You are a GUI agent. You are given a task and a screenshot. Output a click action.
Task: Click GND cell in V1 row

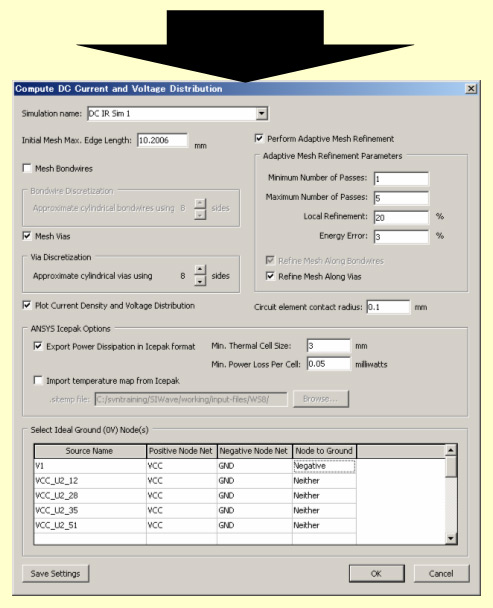click(x=254, y=466)
